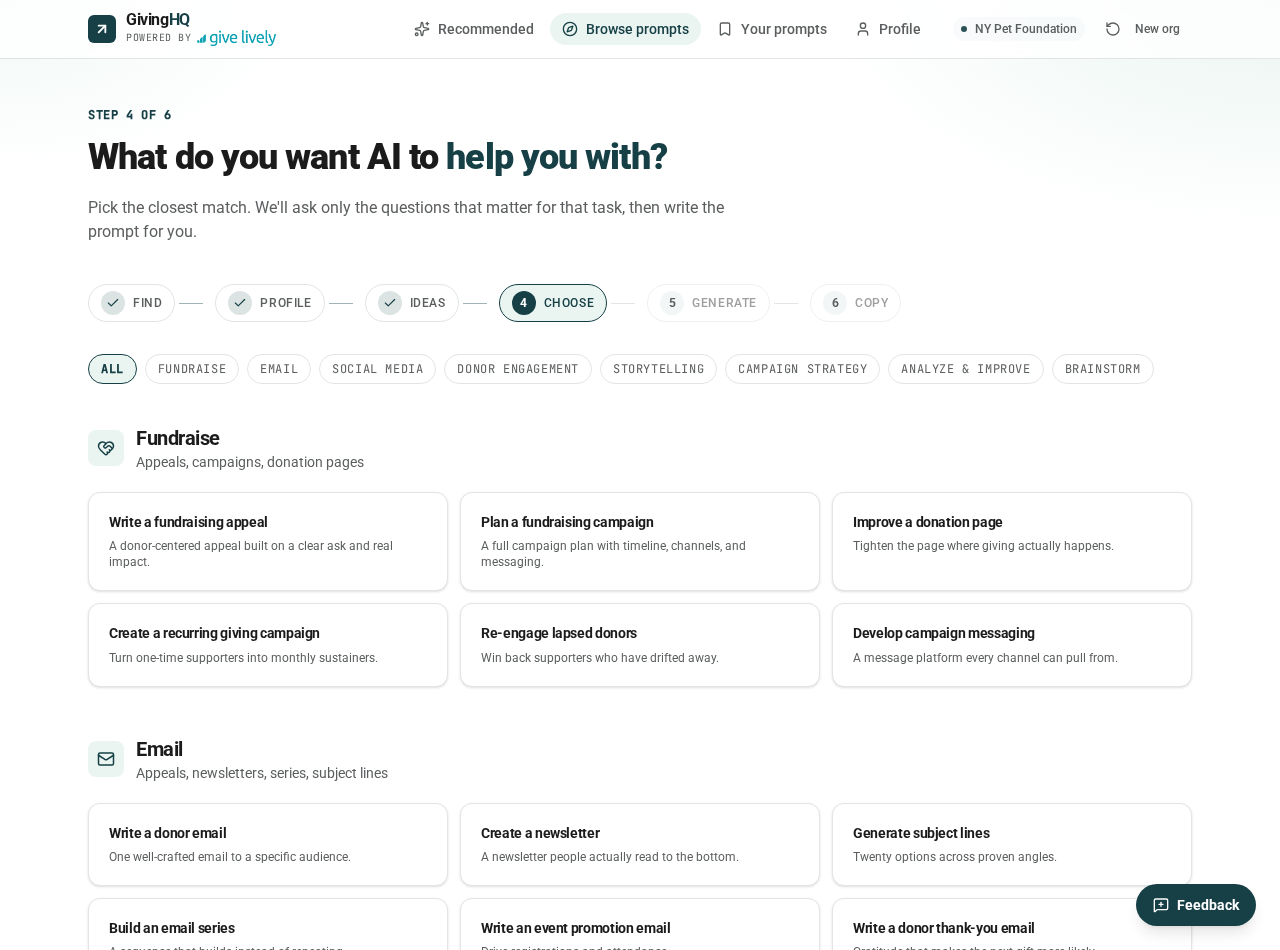1280x950 pixels.
Task: Filter by Brainstorm category
Action: [1103, 369]
